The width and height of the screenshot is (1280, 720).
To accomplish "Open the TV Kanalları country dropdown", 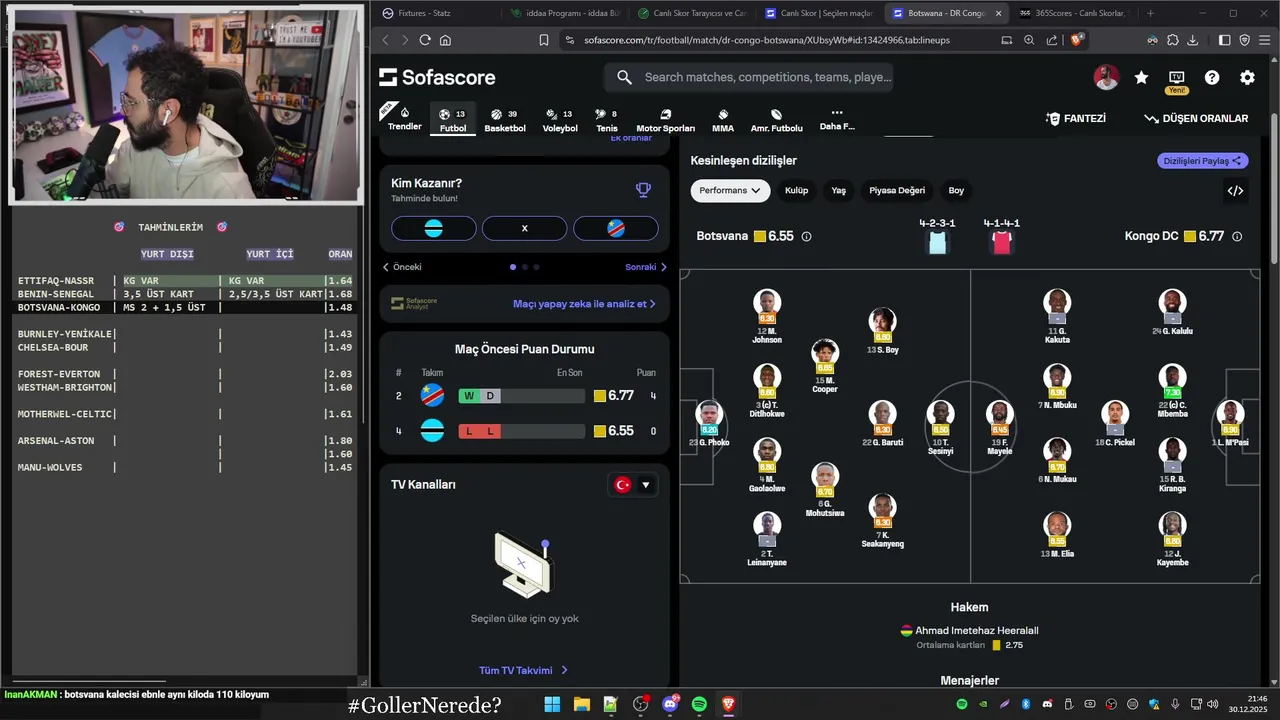I will click(632, 485).
